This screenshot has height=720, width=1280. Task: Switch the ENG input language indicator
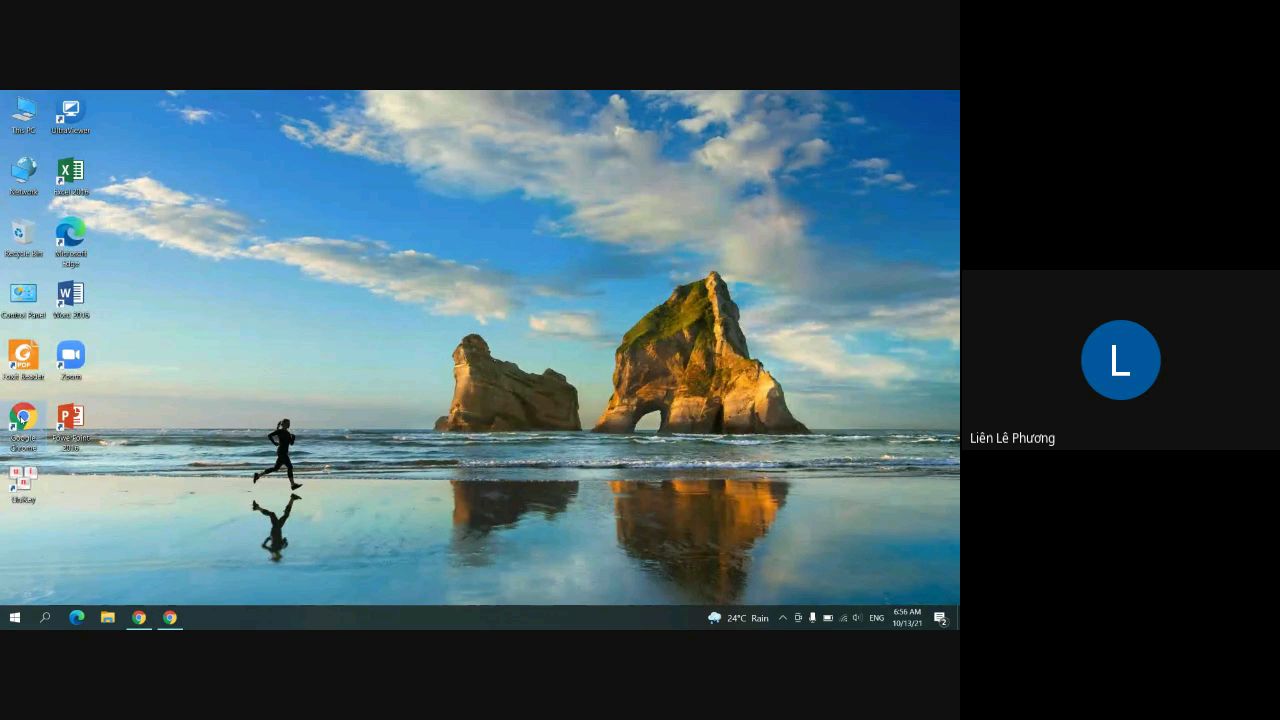coord(876,618)
